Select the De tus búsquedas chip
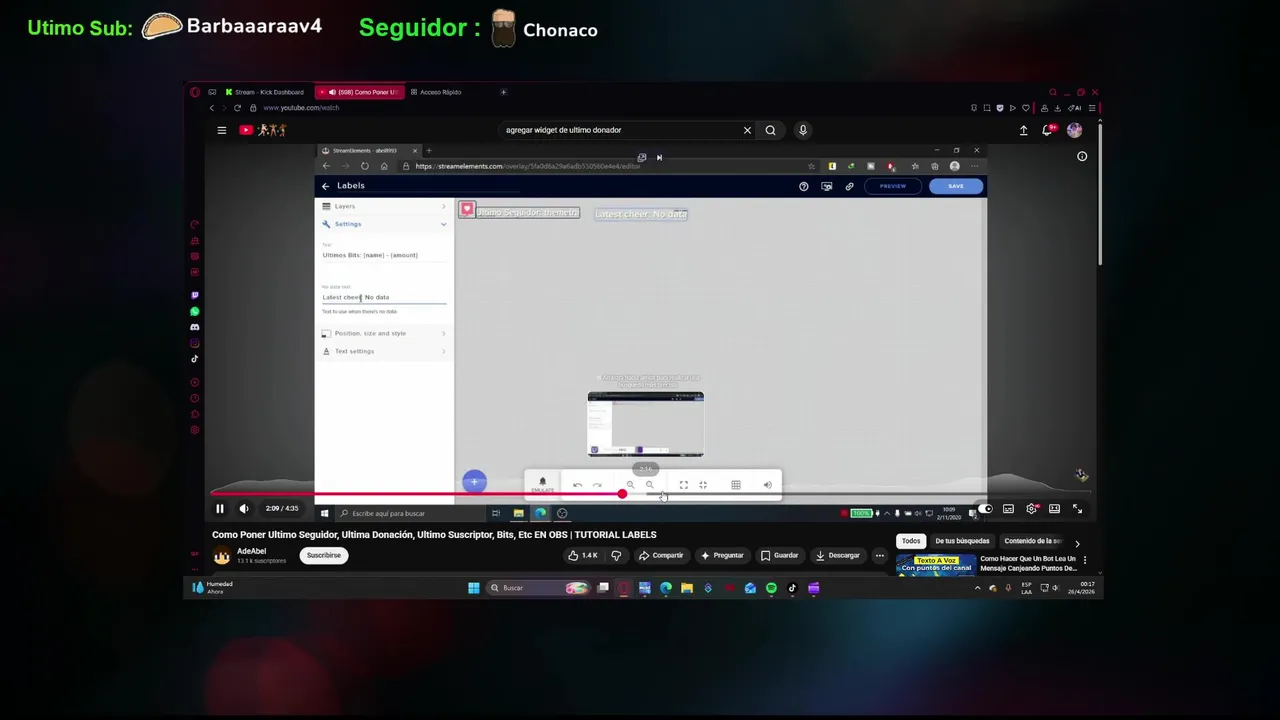Image resolution: width=1280 pixels, height=720 pixels. click(962, 541)
